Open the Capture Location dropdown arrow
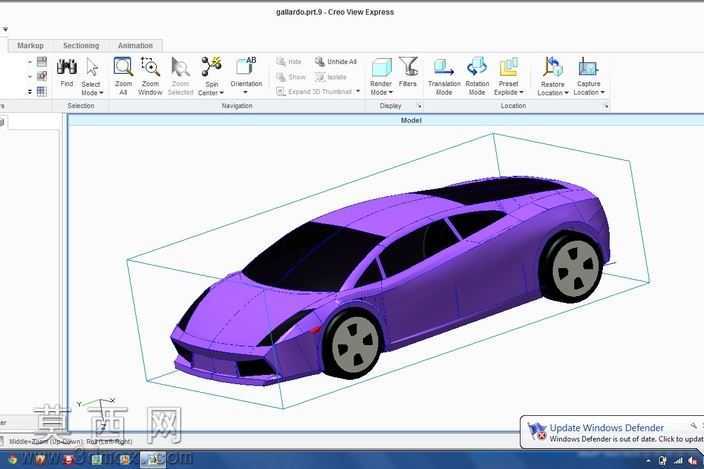 coord(603,92)
